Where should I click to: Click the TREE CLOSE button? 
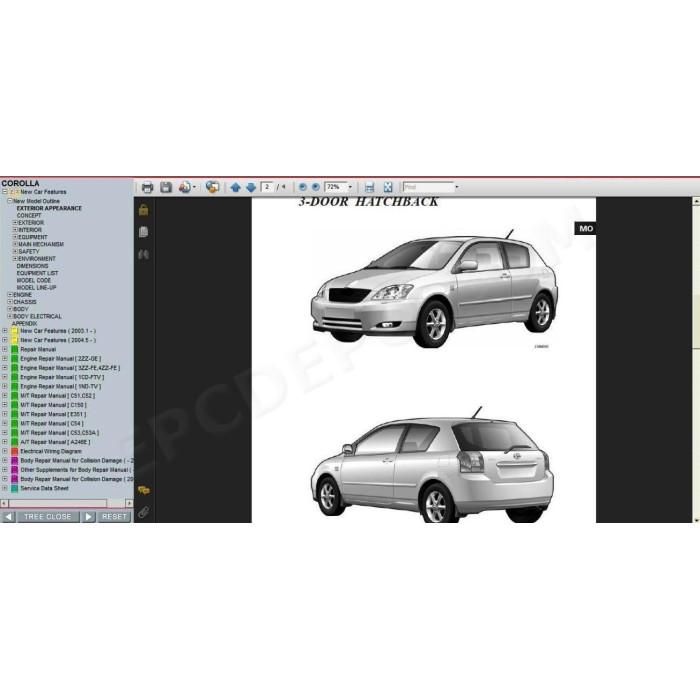pos(48,517)
